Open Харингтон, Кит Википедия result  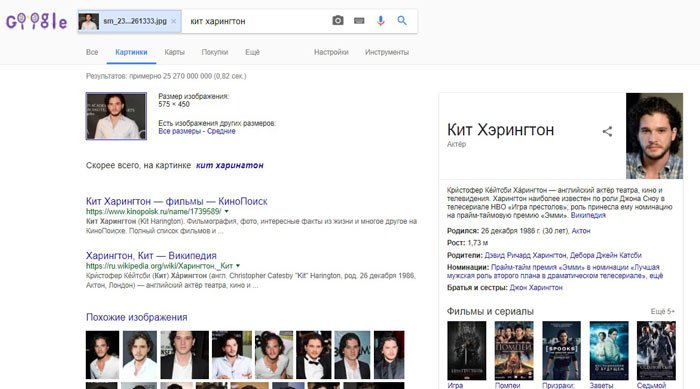pos(151,255)
